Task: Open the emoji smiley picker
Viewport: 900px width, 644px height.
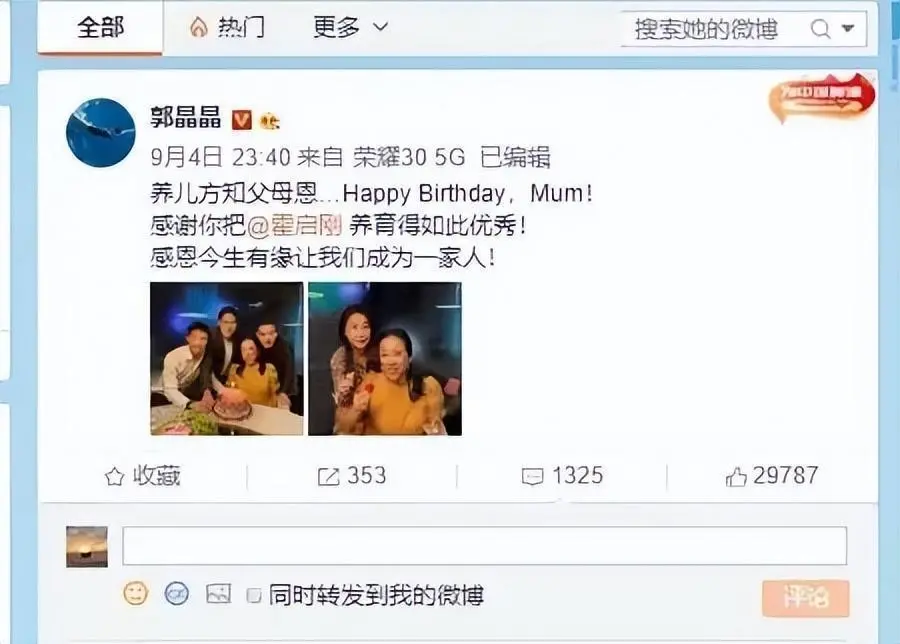Action: tap(136, 593)
